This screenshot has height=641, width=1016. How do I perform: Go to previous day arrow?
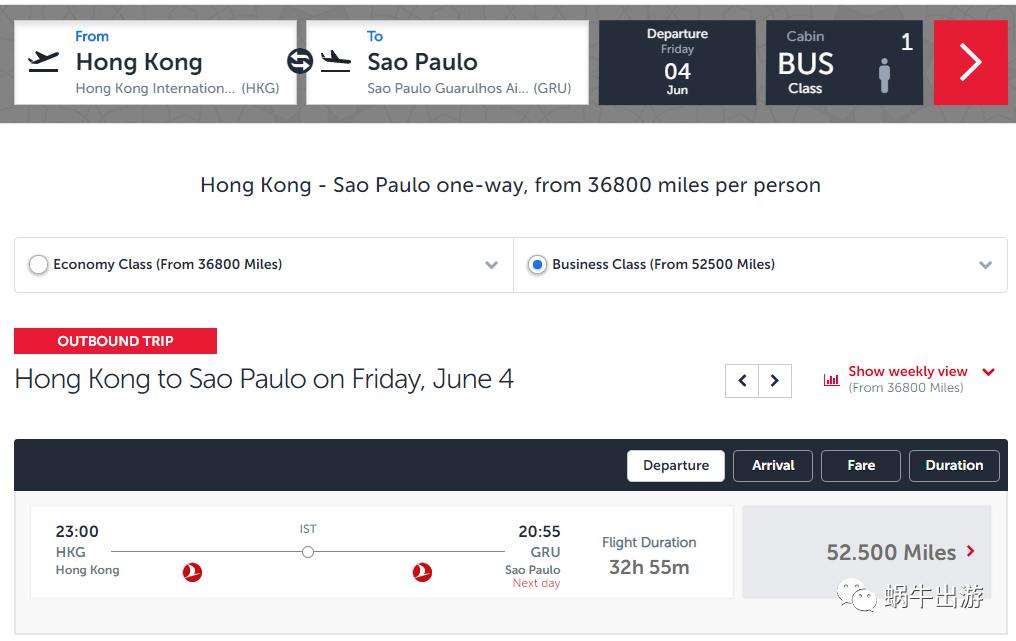tap(742, 381)
